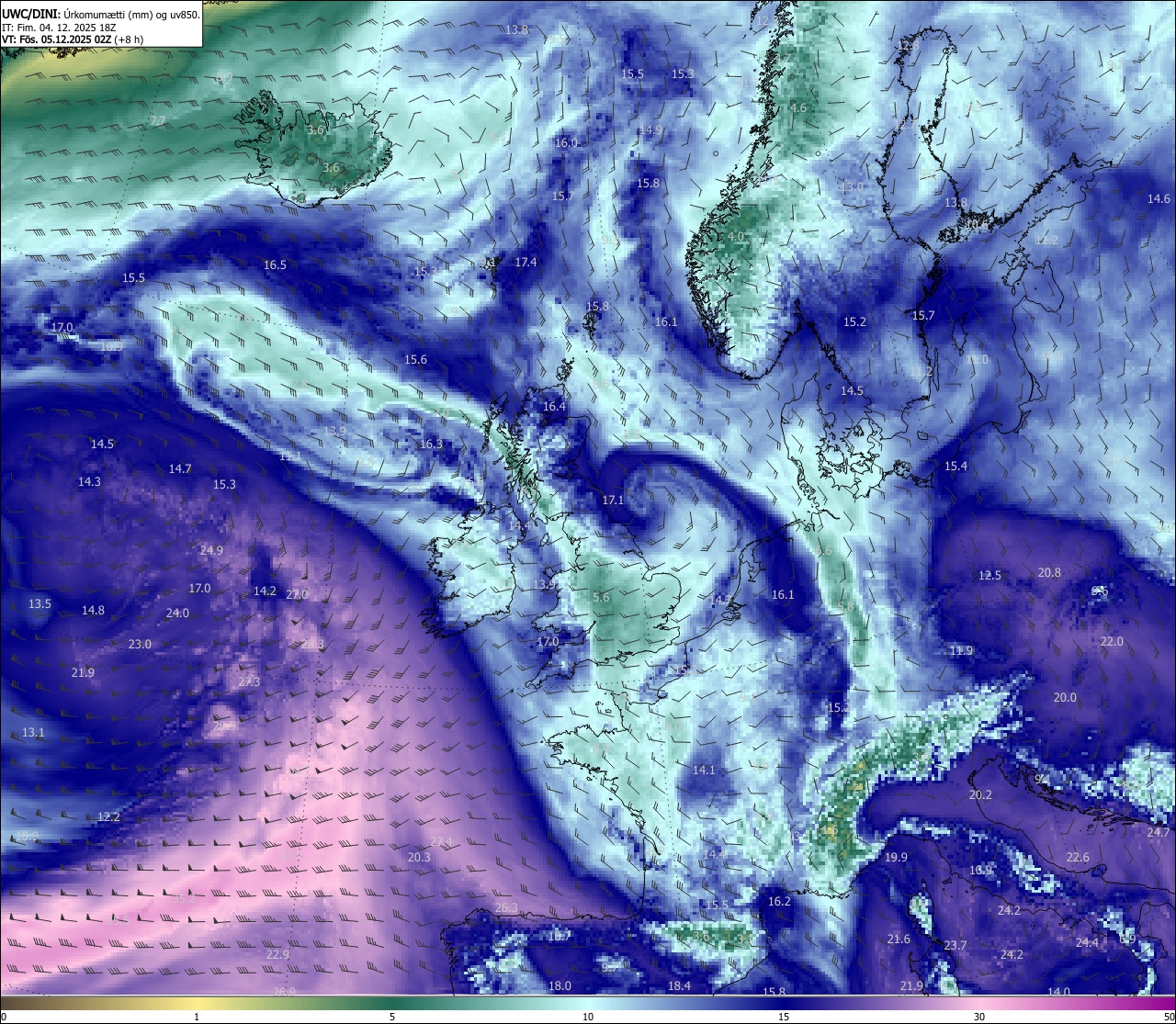The image size is (1176, 1024).
Task: Click the value 7.7 on the map
Action: 158,121
